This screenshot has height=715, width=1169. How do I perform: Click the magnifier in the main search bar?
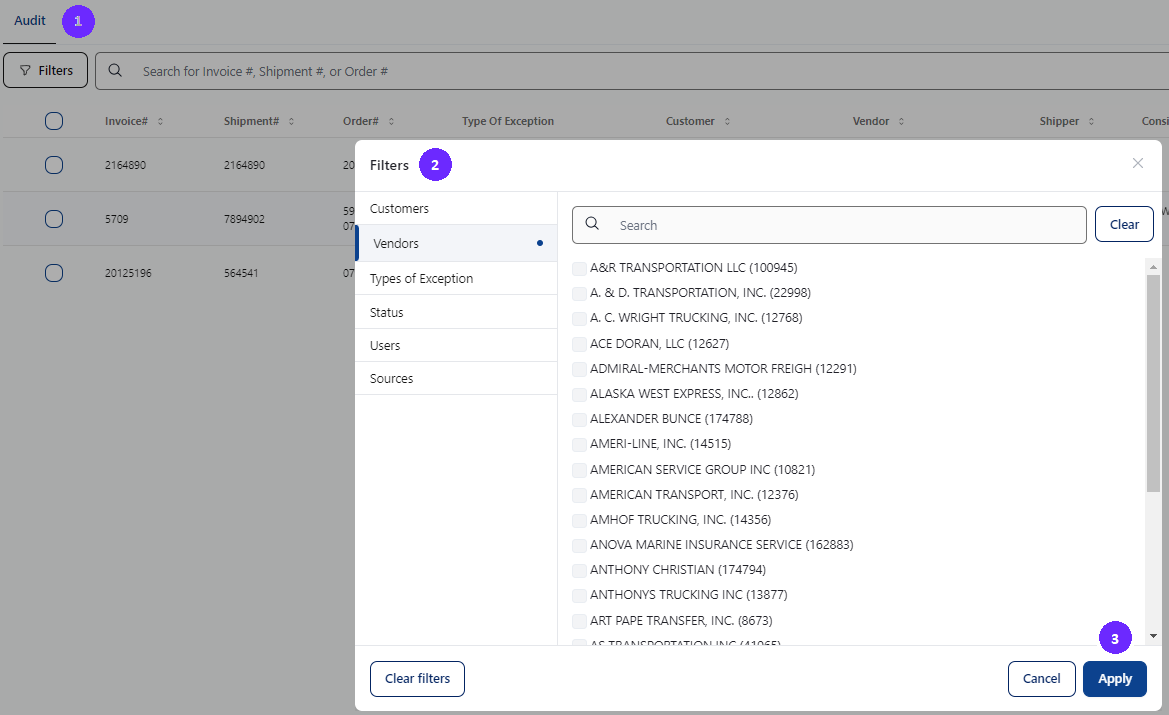pyautogui.click(x=115, y=70)
